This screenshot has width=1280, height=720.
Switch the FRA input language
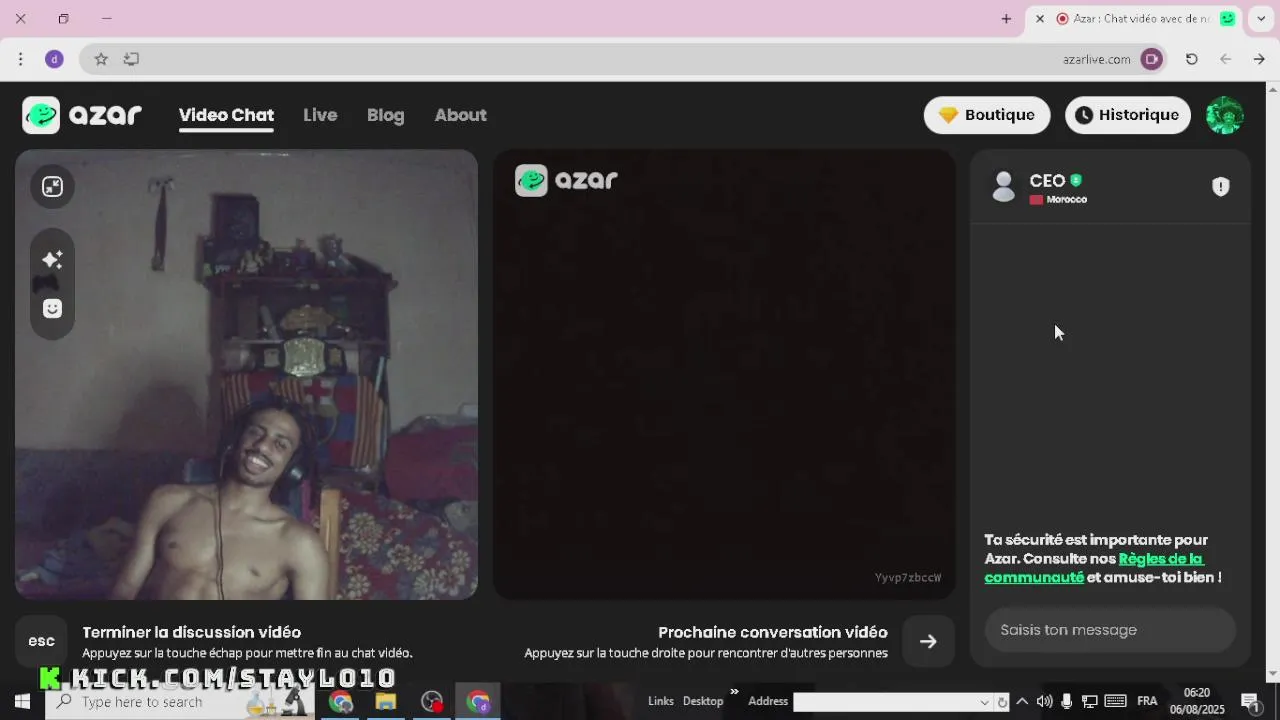point(1147,701)
